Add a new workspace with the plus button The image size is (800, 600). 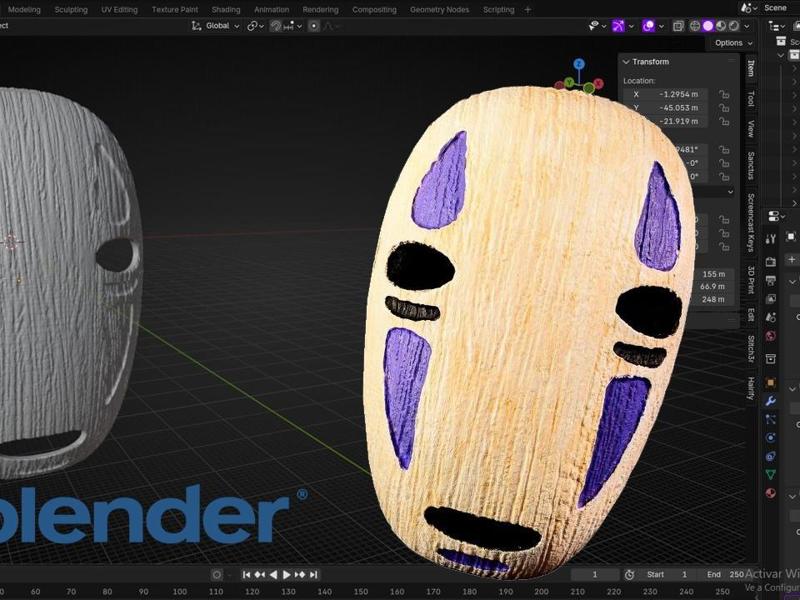pos(527,9)
